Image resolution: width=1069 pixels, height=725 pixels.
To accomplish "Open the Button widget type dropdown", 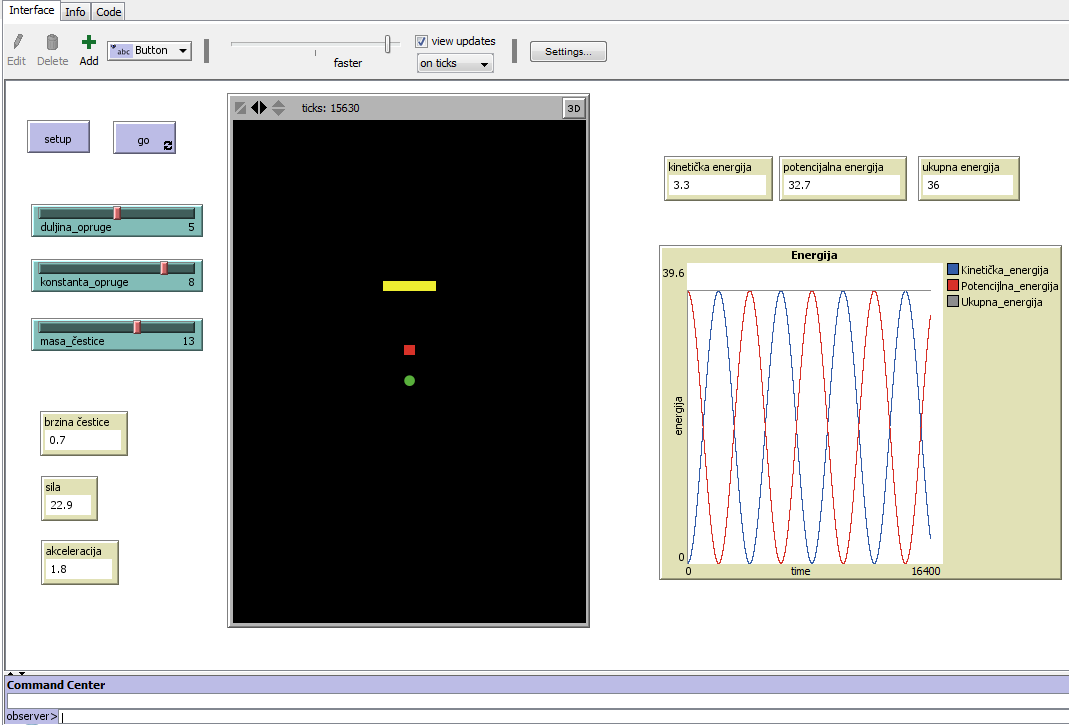I will tap(149, 50).
